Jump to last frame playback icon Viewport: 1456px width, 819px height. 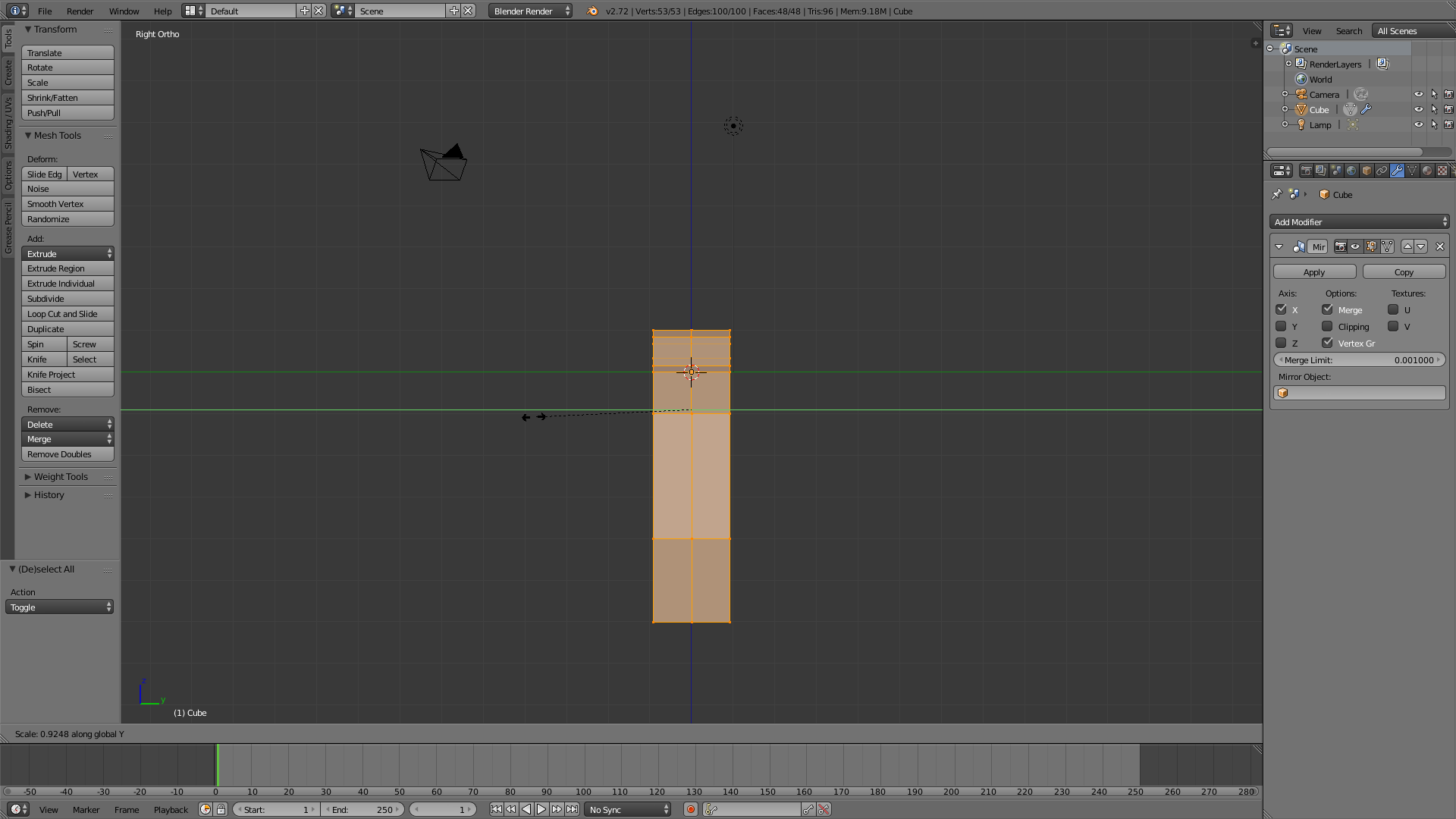(x=573, y=810)
